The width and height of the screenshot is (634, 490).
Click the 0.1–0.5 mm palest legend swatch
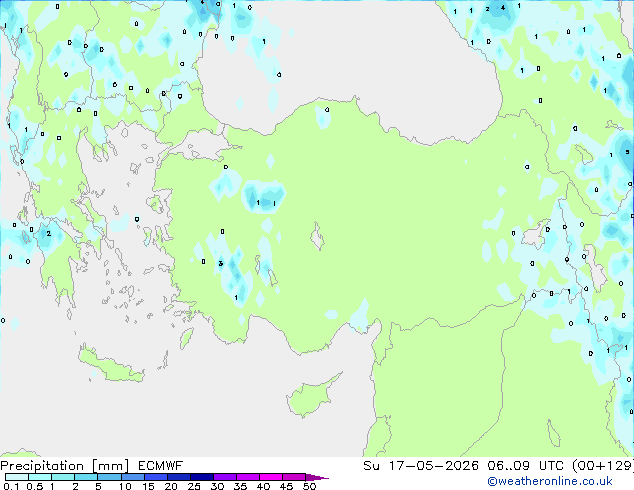[17, 477]
